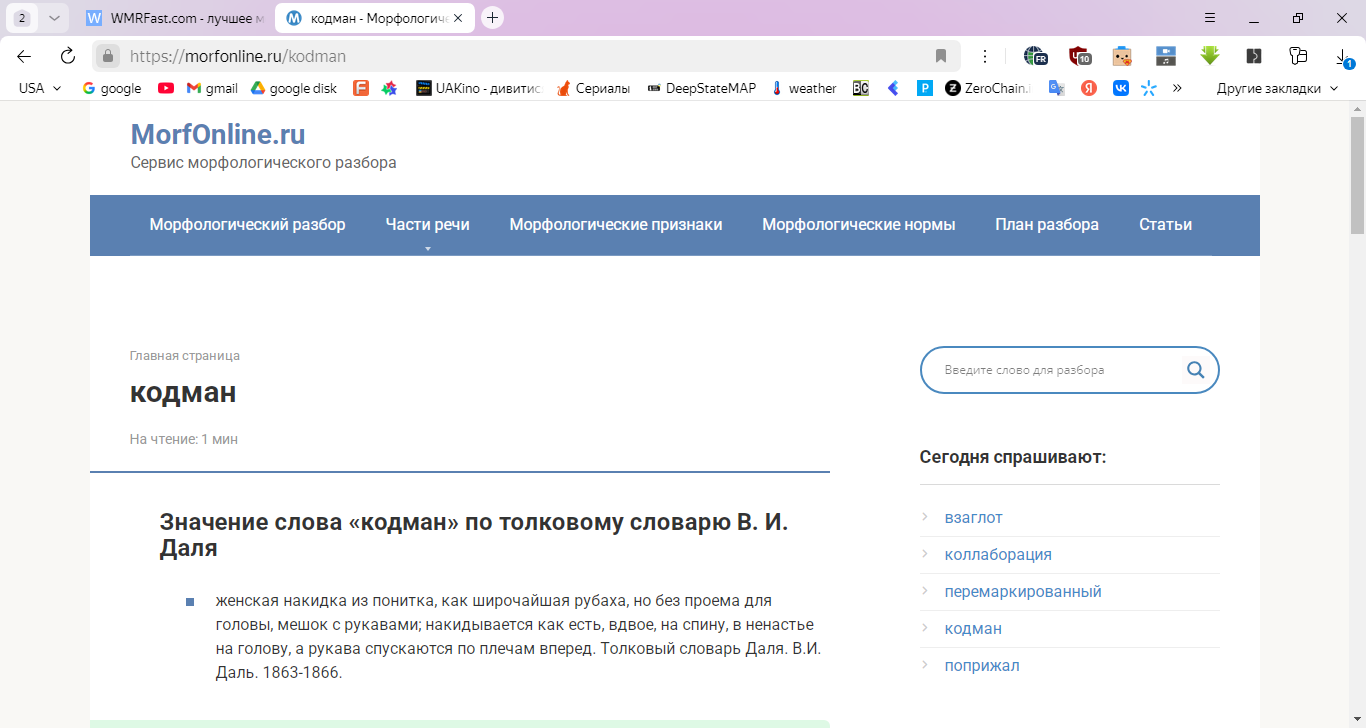Open the orange F bookmark icon

click(x=361, y=88)
